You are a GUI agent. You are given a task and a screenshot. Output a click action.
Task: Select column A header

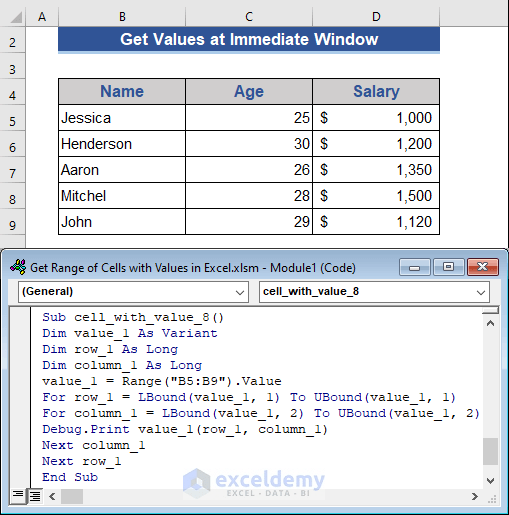point(42,16)
